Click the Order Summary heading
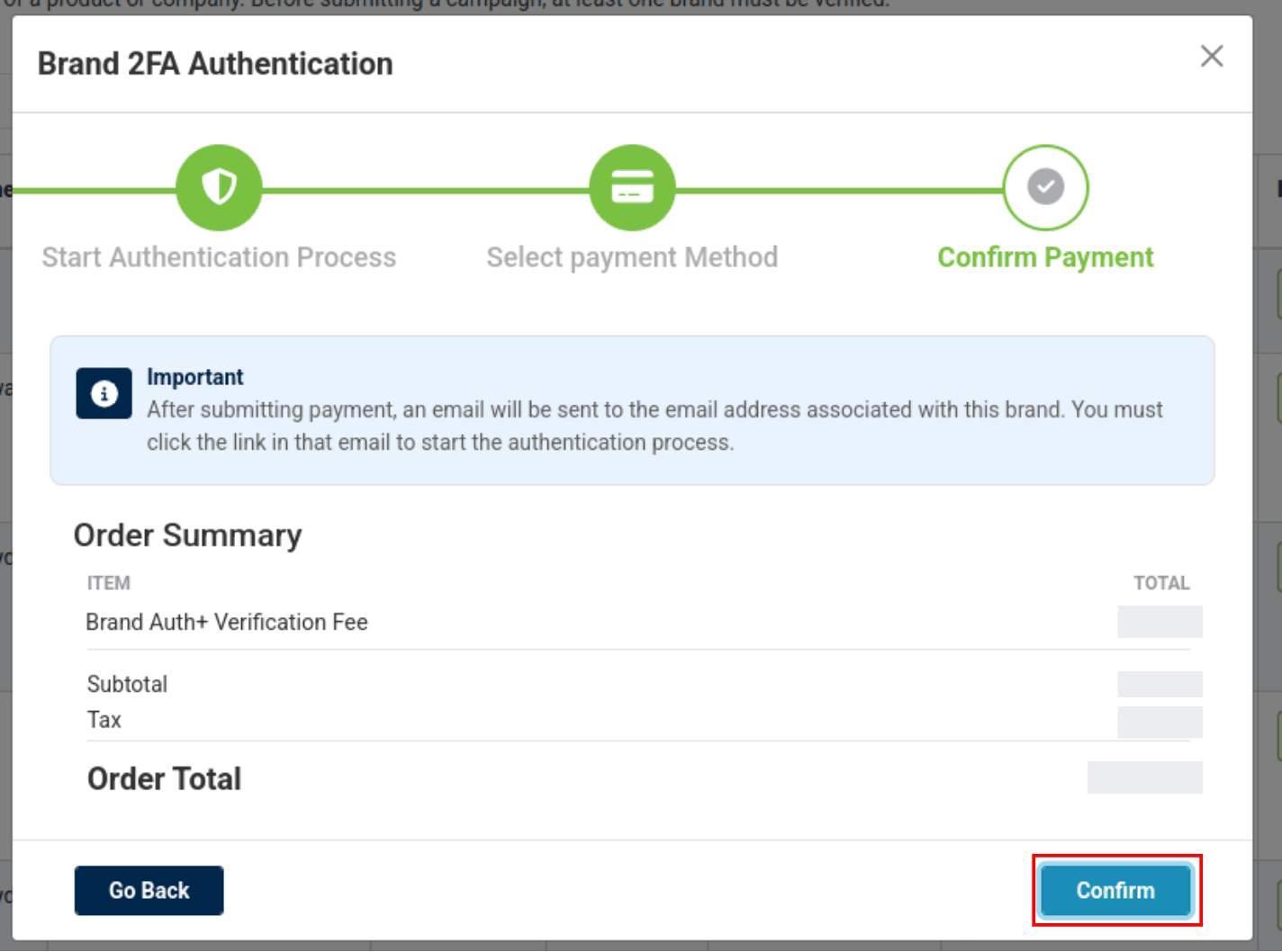 (187, 535)
